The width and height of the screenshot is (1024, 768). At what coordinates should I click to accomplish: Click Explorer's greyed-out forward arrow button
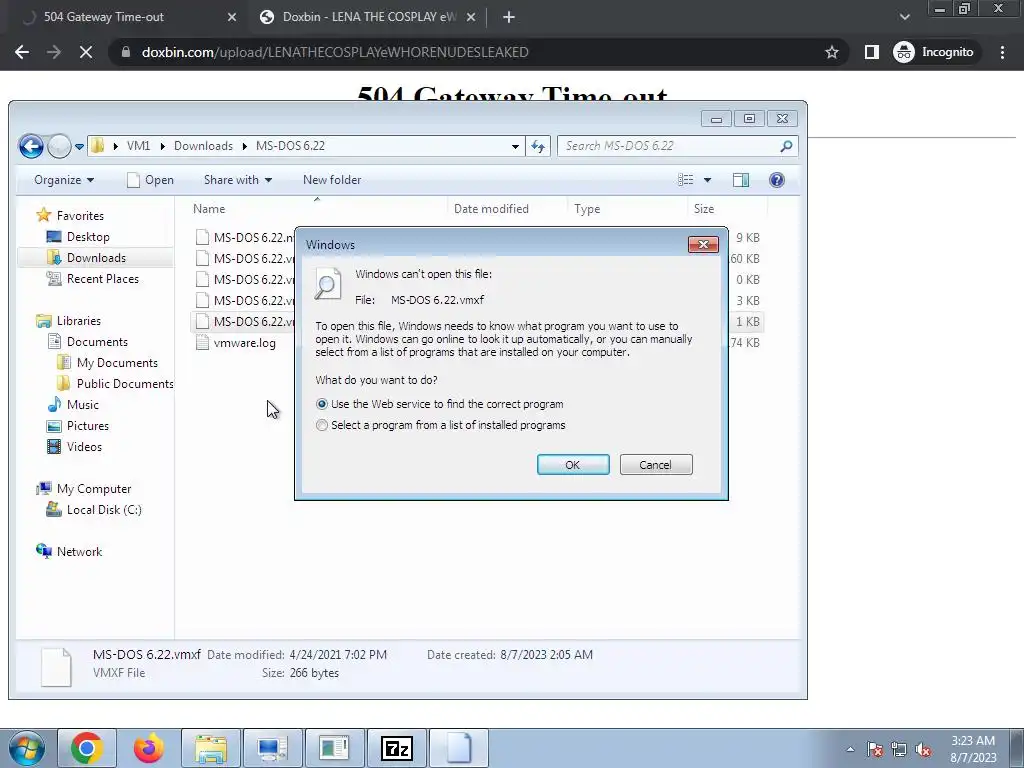59,146
